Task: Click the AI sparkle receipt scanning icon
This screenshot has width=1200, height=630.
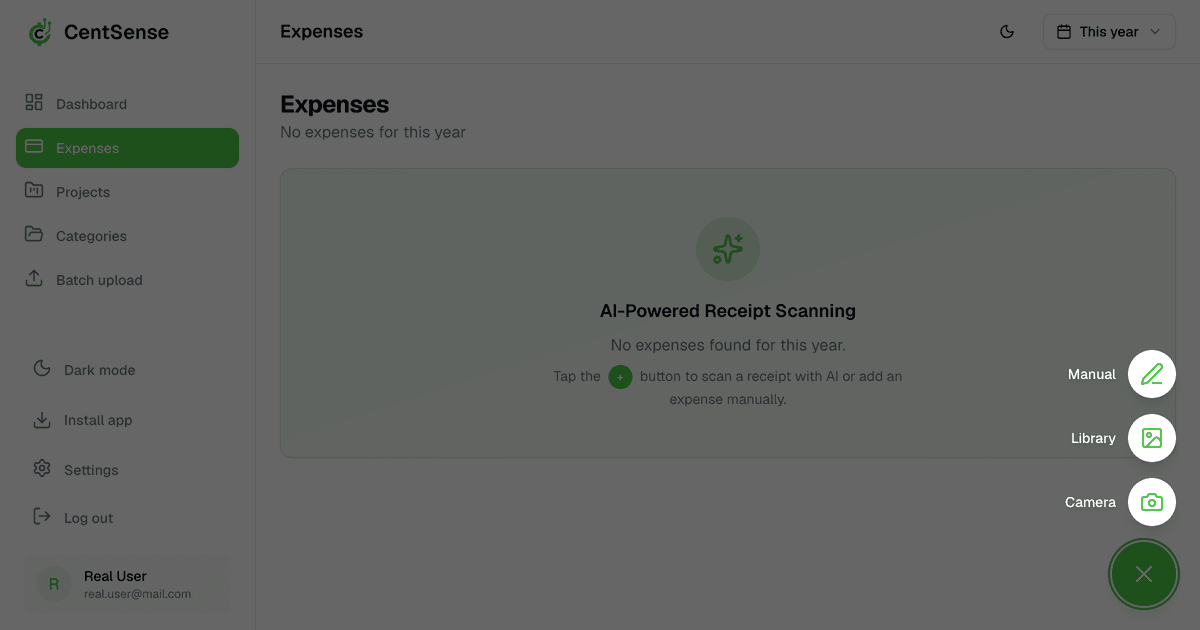Action: tap(727, 248)
